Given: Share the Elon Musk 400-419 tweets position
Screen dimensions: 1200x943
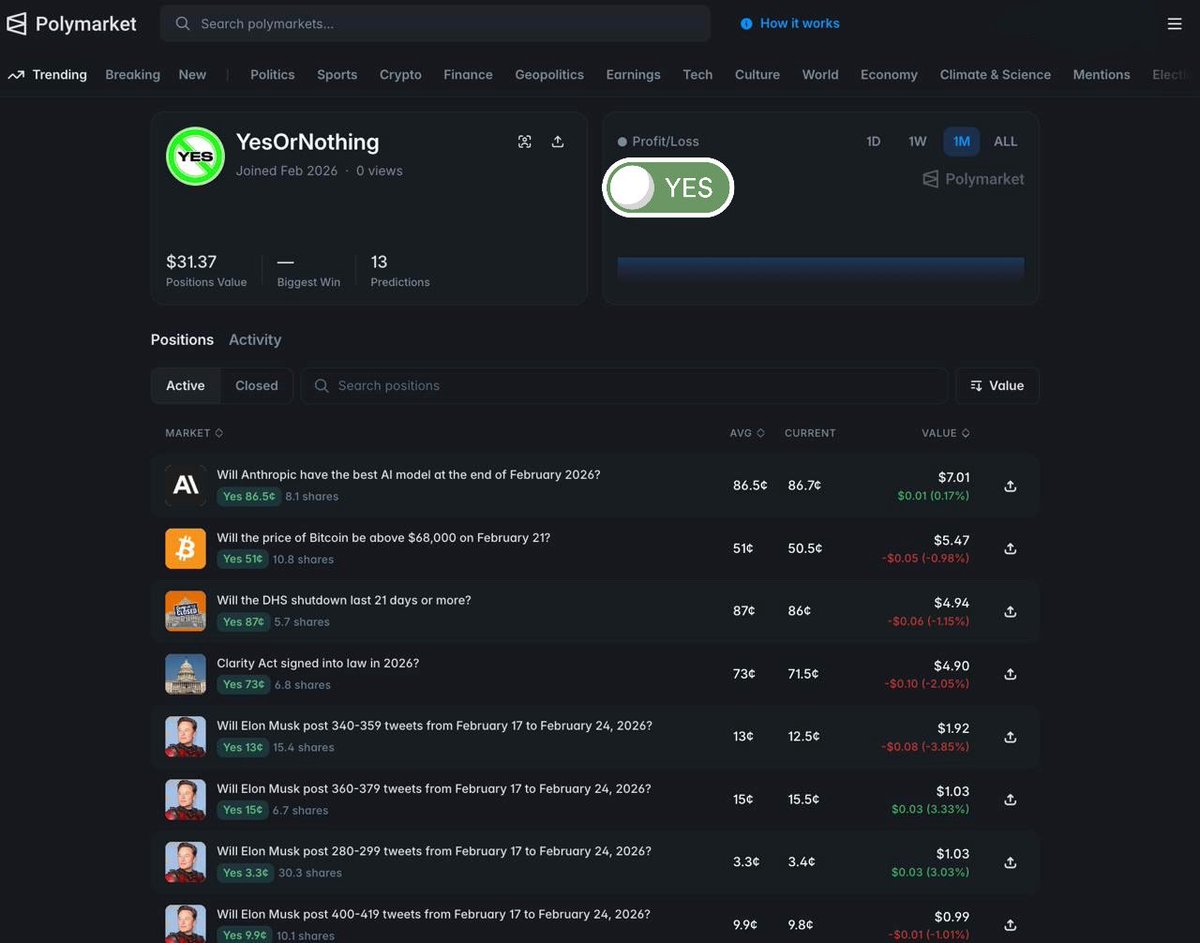Looking at the screenshot, I should pos(1010,925).
